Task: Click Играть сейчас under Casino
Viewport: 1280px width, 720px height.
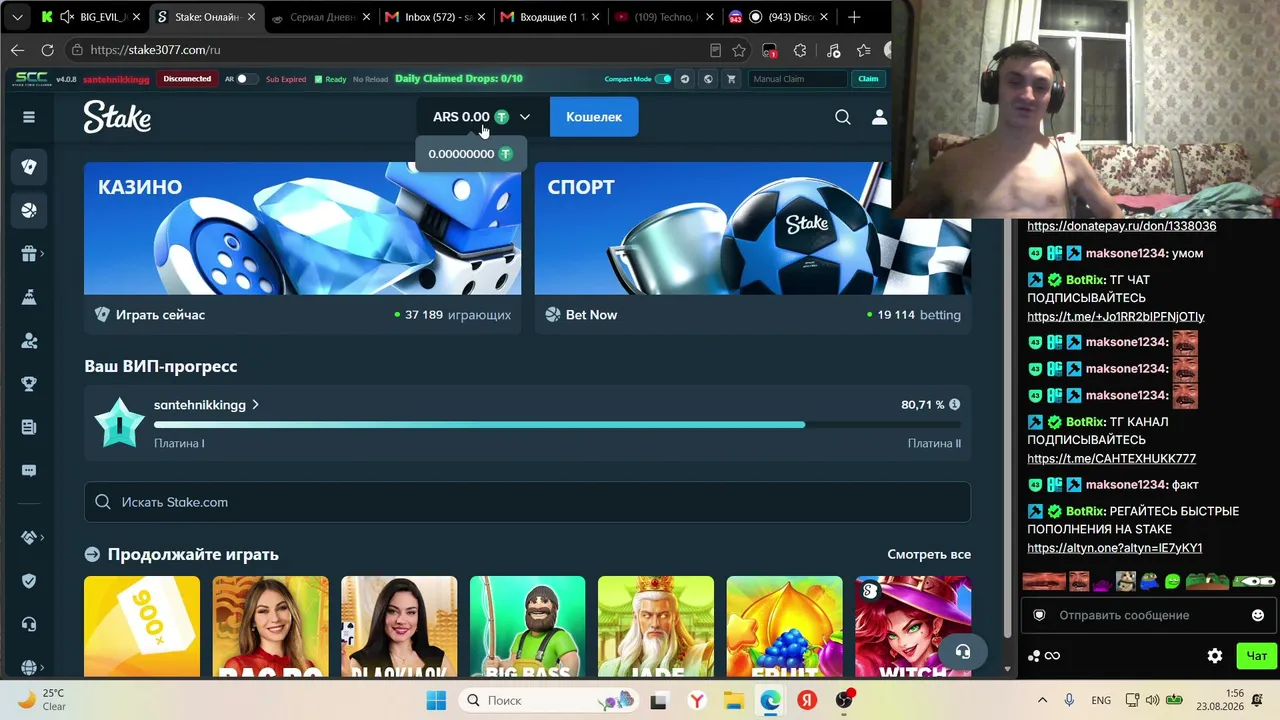Action: [x=160, y=315]
